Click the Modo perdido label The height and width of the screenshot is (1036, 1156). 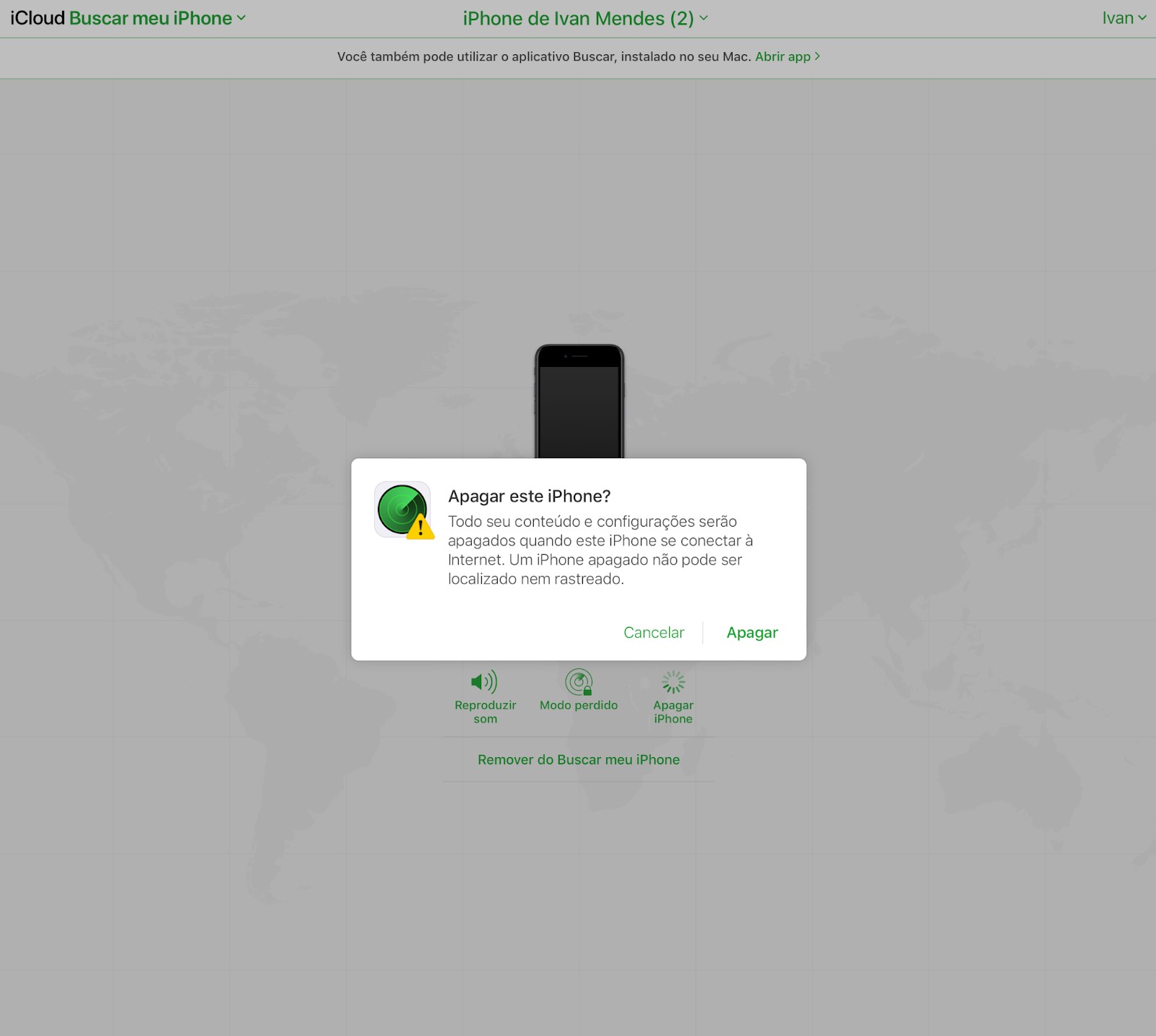pos(579,705)
